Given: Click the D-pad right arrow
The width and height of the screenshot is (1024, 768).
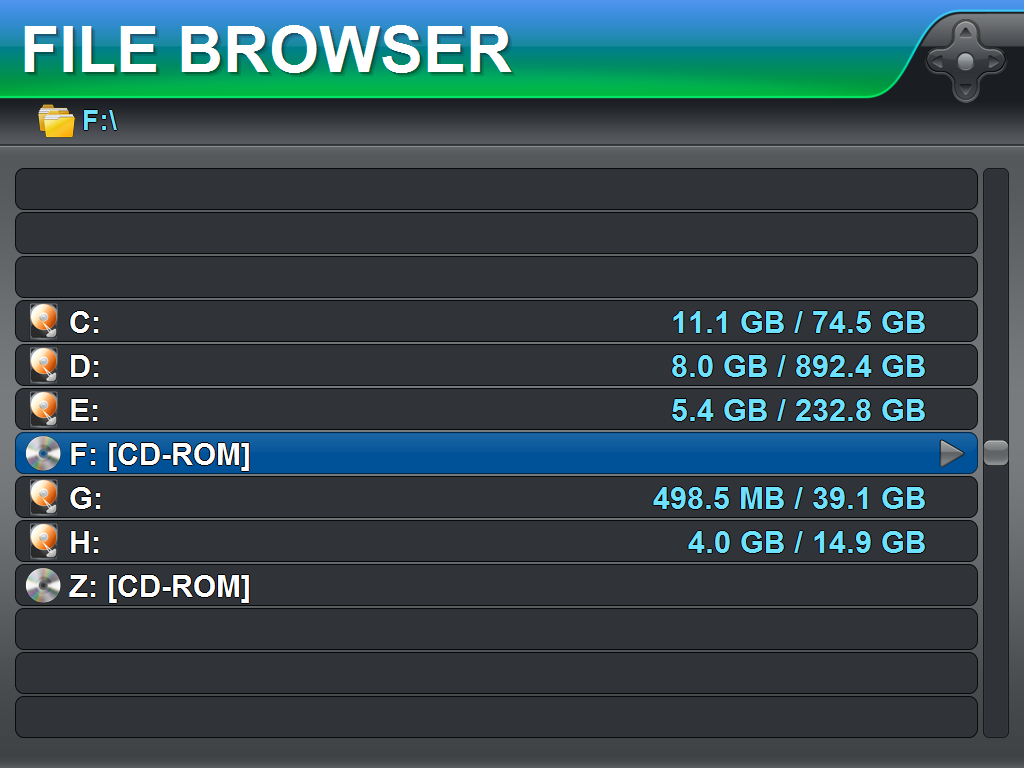Looking at the screenshot, I should pos(994,61).
